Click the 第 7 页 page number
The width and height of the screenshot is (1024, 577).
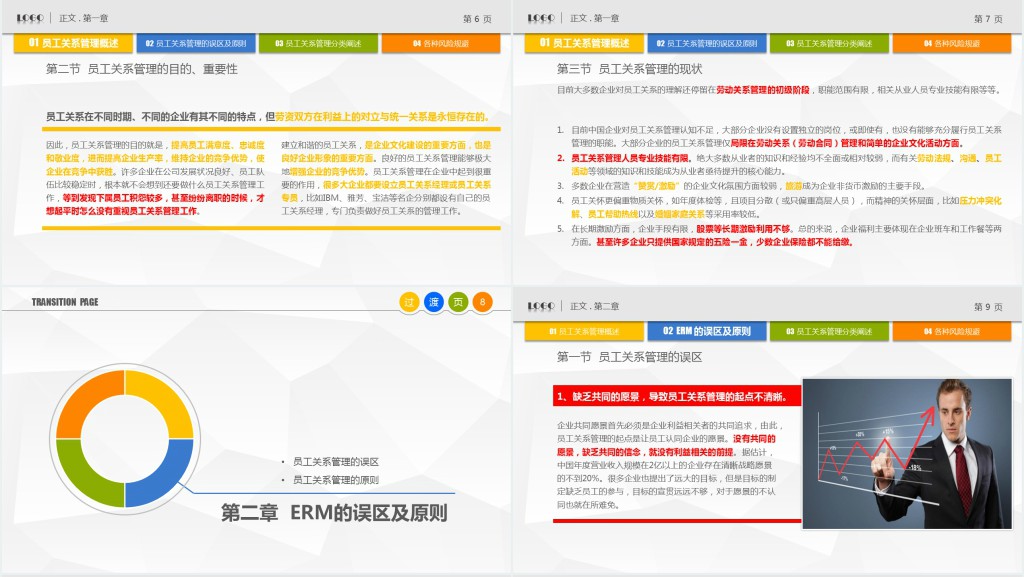pyautogui.click(x=988, y=19)
